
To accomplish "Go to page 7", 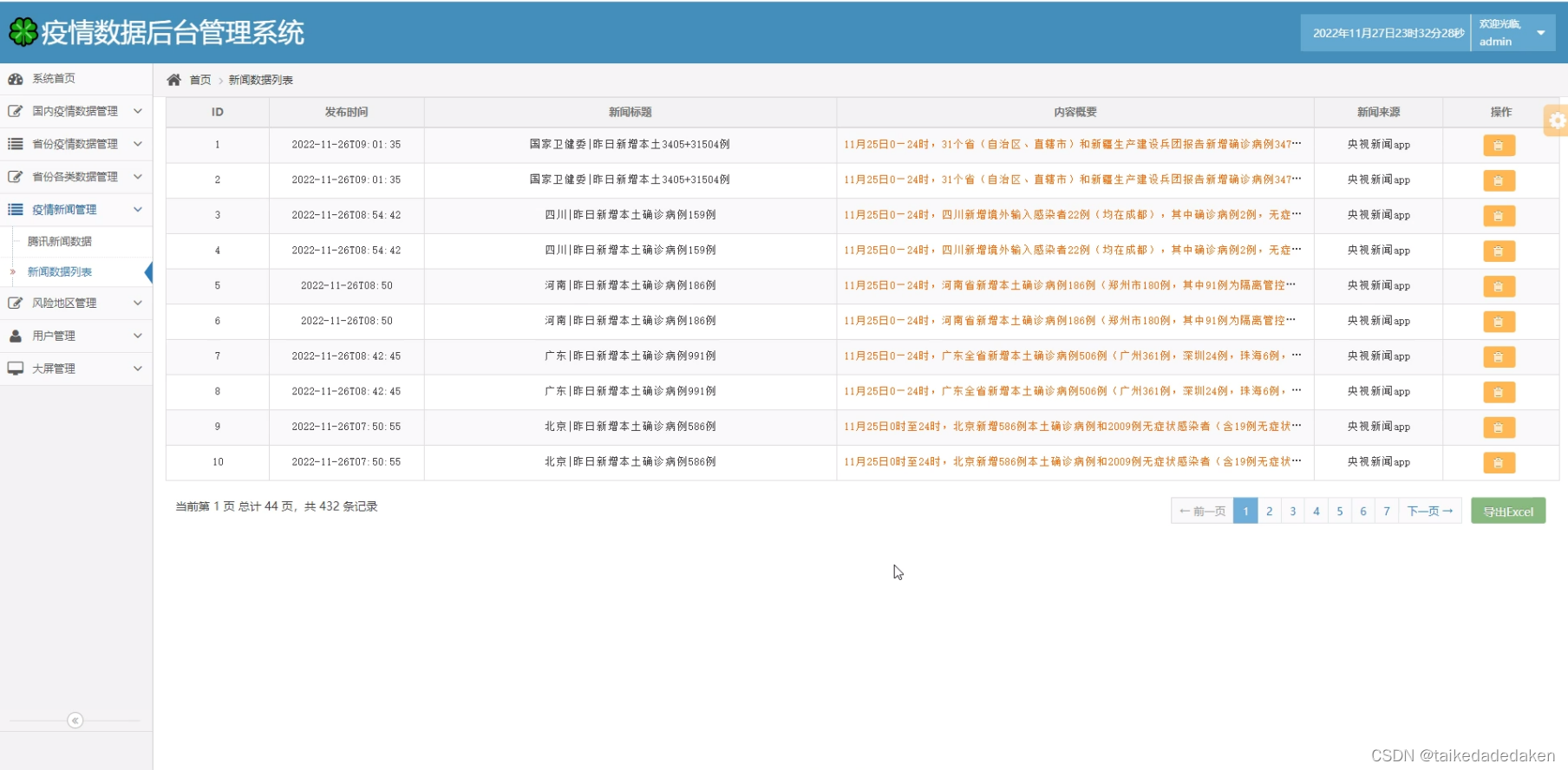I will coord(1387,512).
